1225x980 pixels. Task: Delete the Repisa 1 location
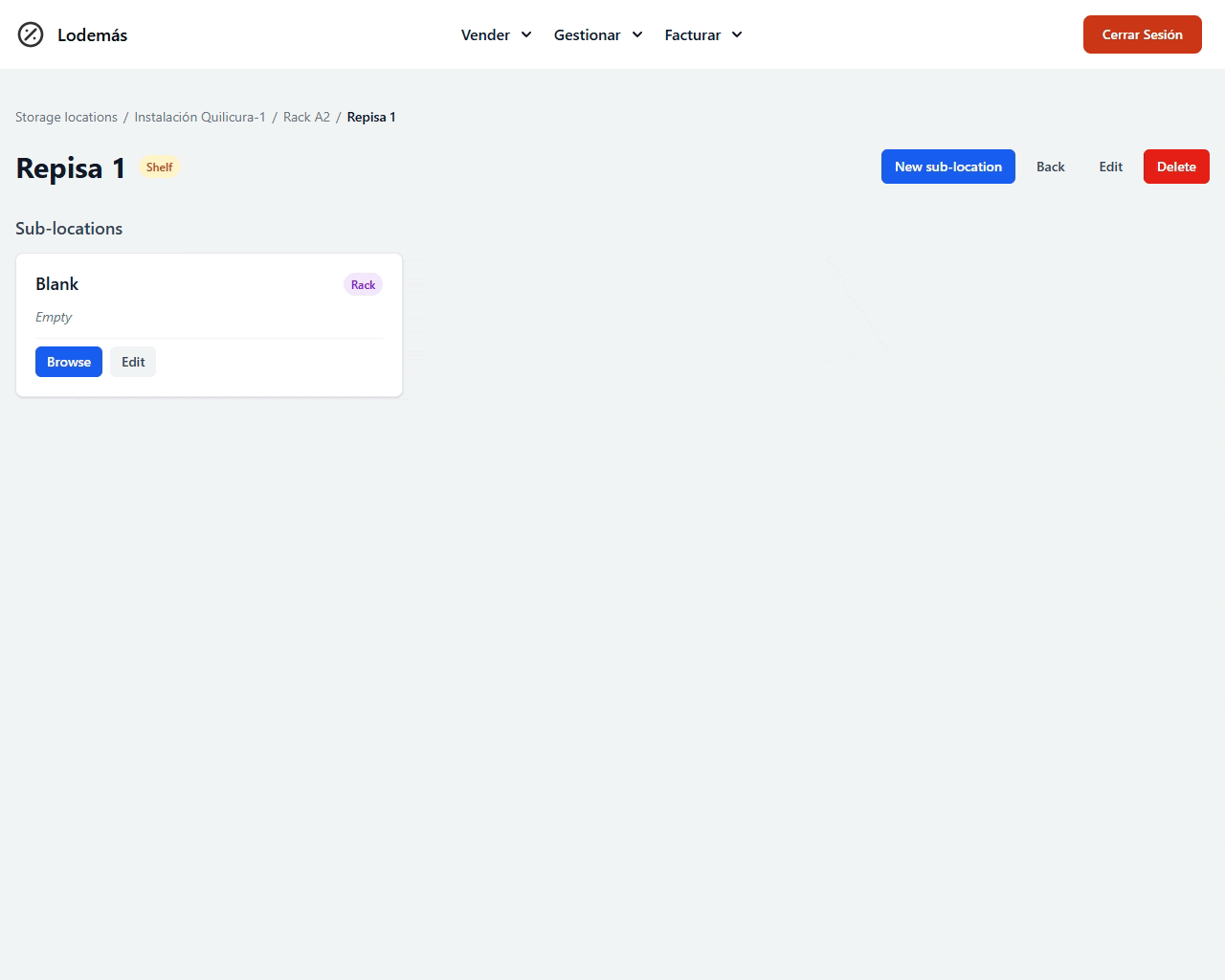click(1176, 167)
